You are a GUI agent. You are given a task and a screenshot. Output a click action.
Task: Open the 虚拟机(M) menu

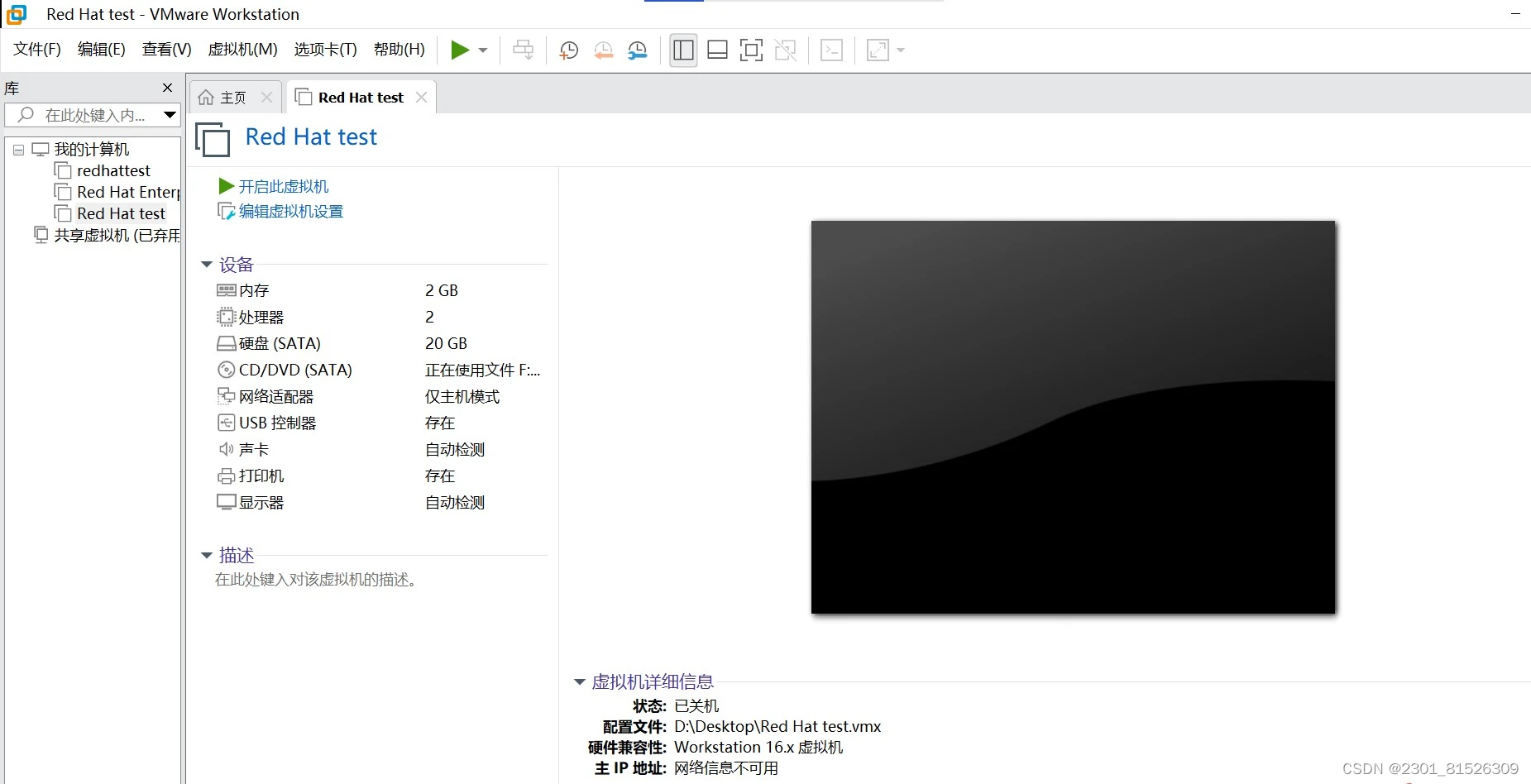tap(242, 50)
